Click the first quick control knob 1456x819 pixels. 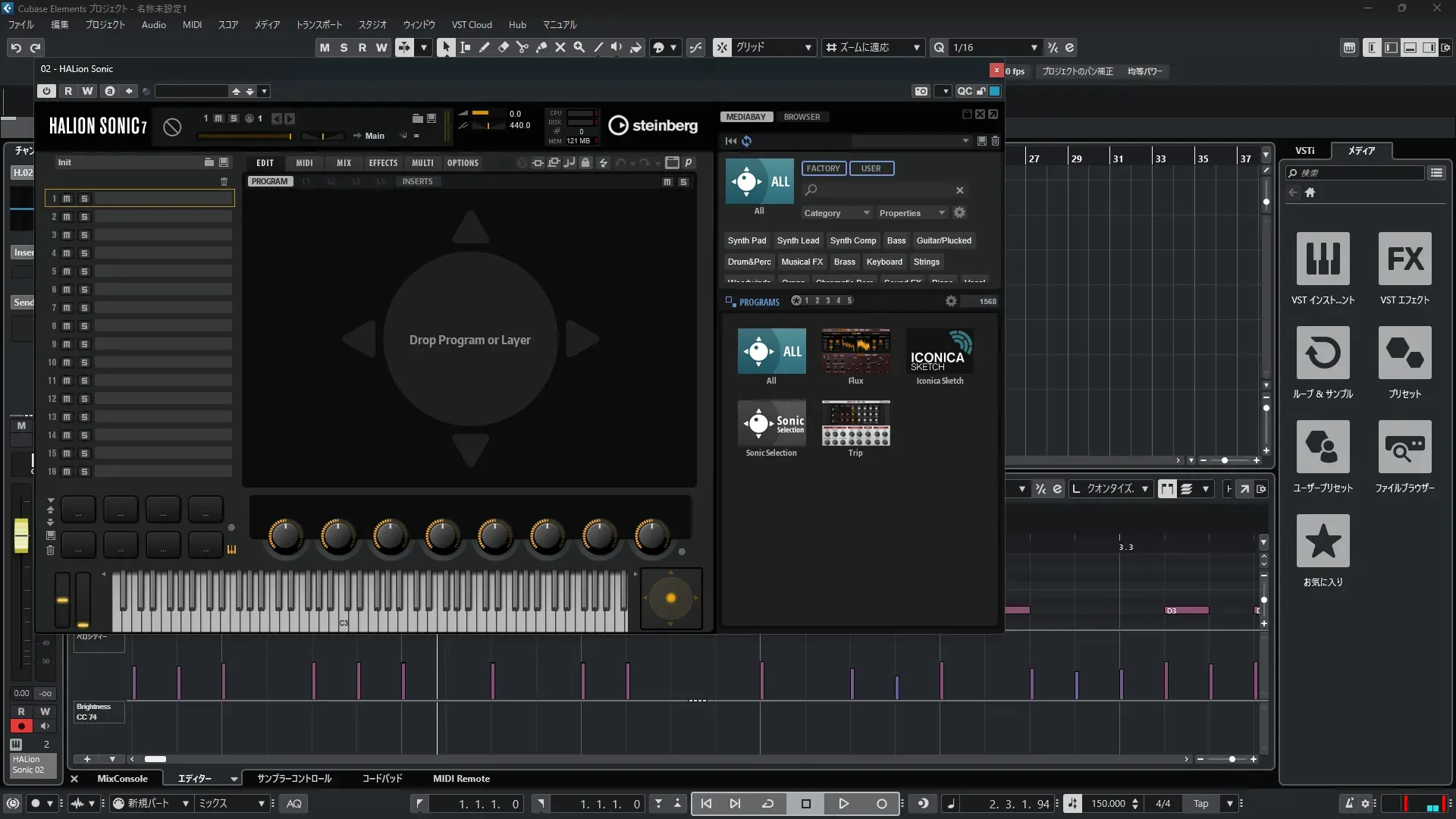pos(286,535)
